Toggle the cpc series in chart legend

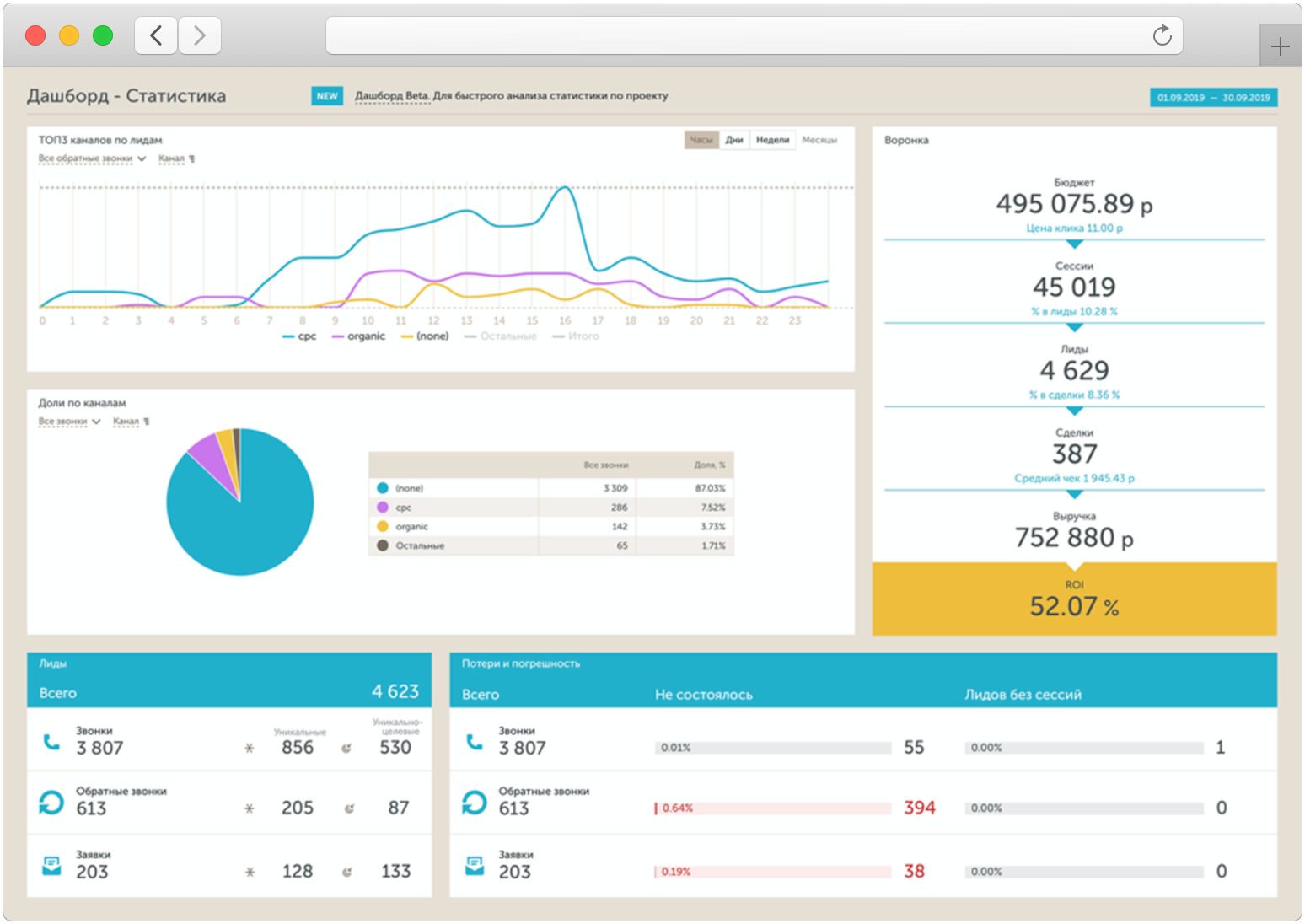coord(300,336)
